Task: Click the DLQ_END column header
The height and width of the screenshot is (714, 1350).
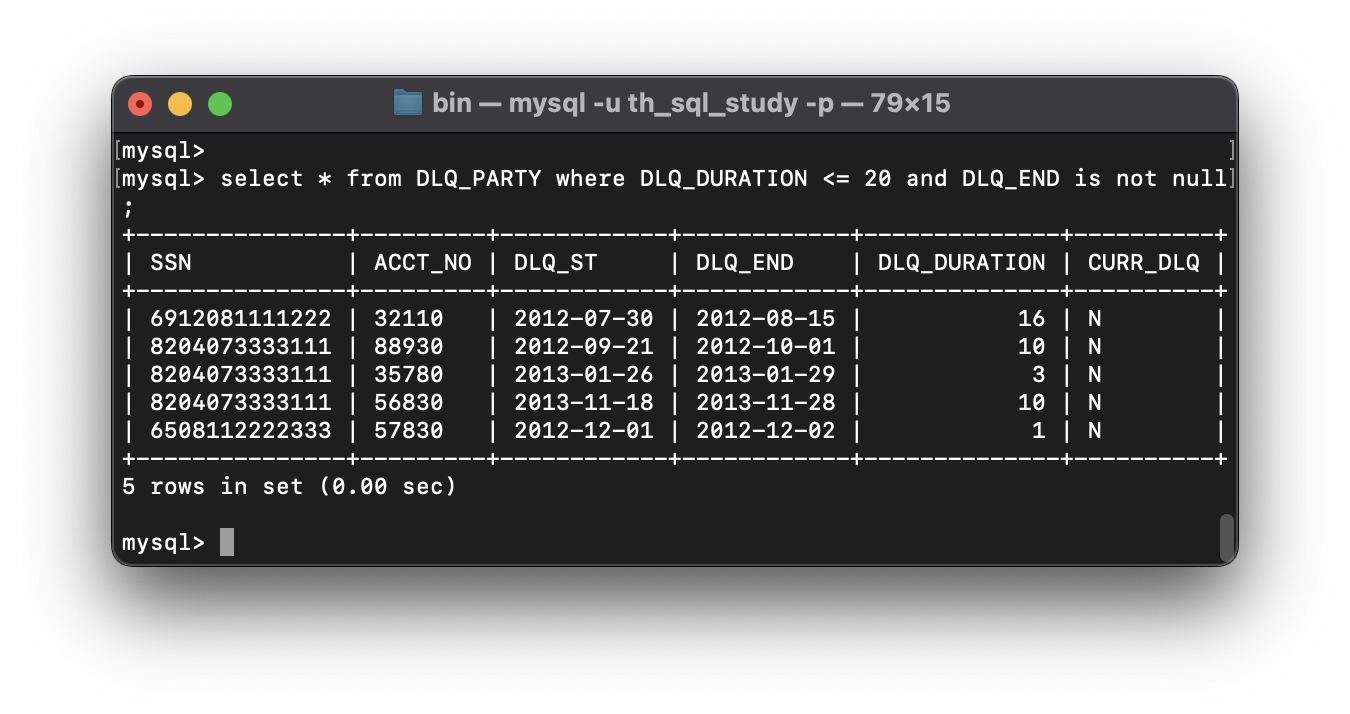Action: 744,263
